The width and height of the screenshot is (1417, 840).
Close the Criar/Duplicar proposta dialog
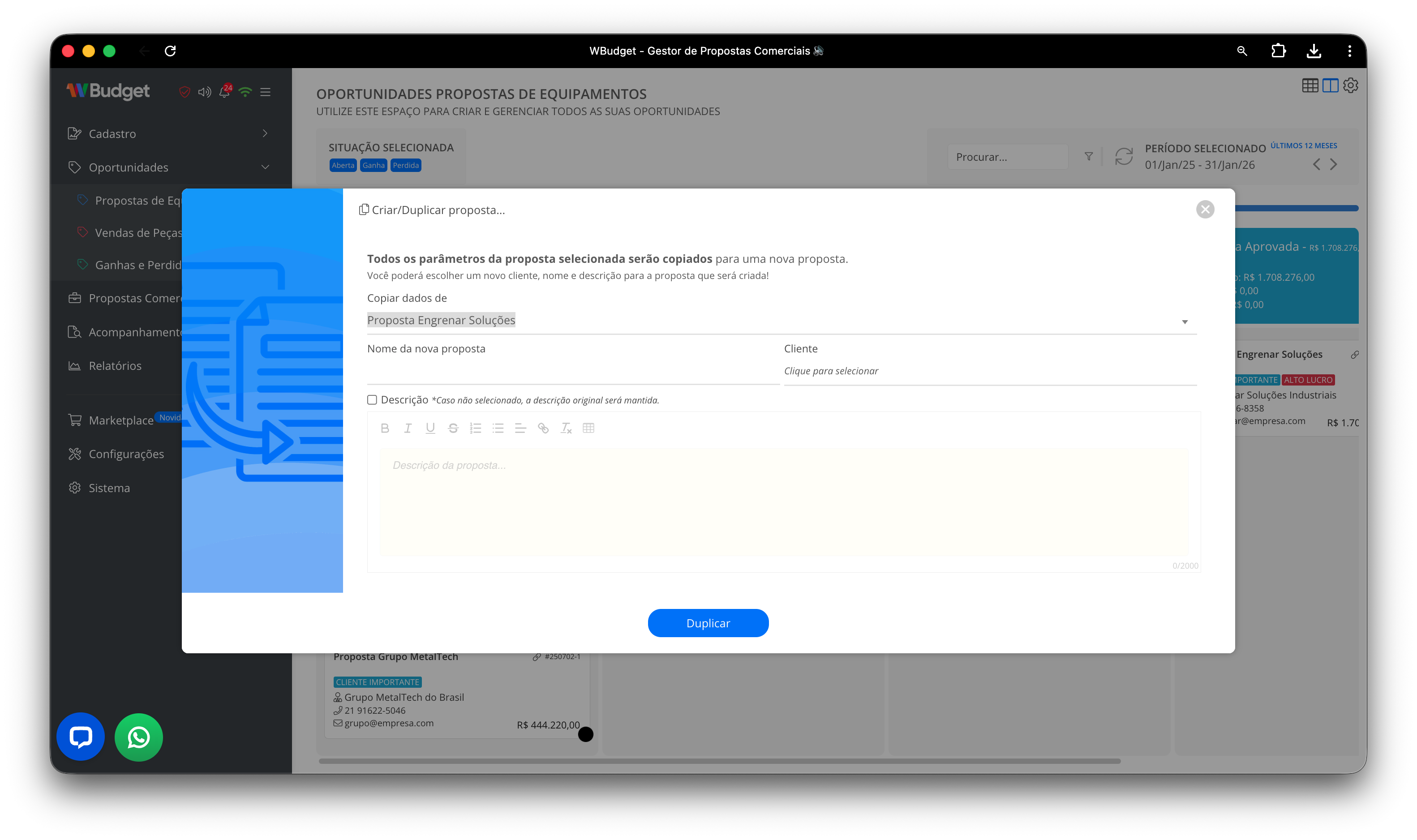1205,210
